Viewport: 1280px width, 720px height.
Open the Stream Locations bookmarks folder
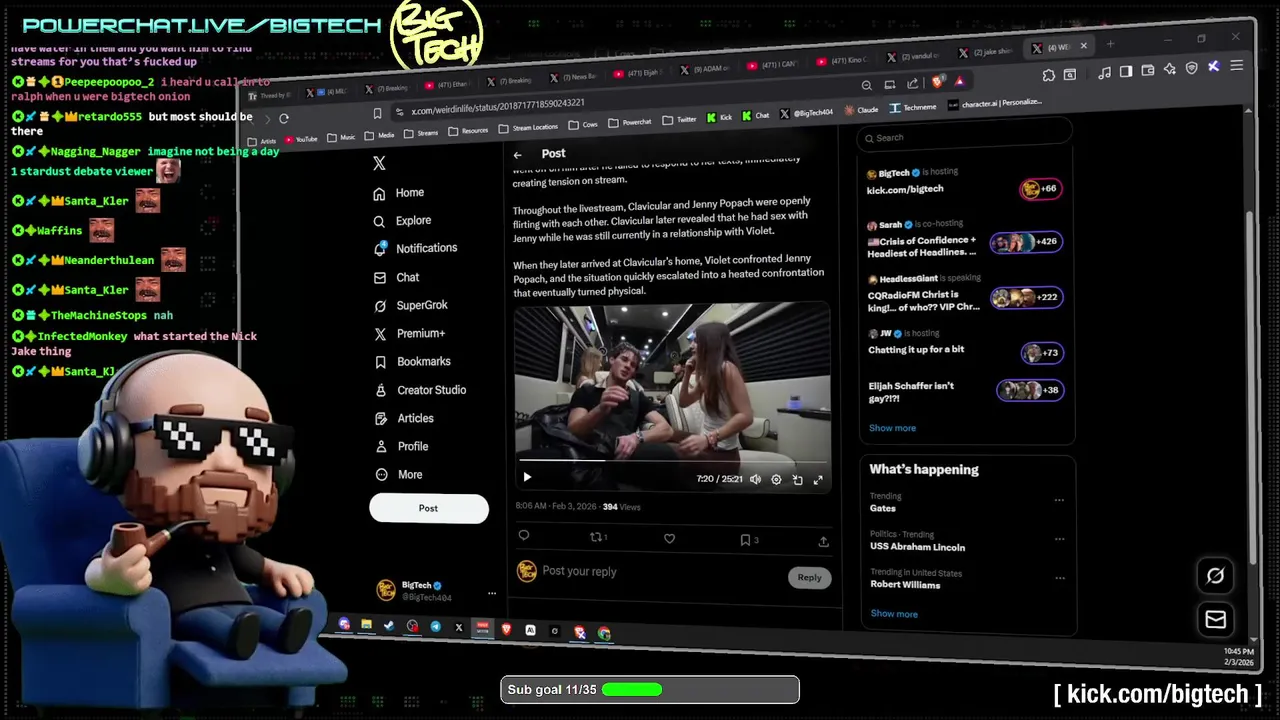tap(527, 128)
